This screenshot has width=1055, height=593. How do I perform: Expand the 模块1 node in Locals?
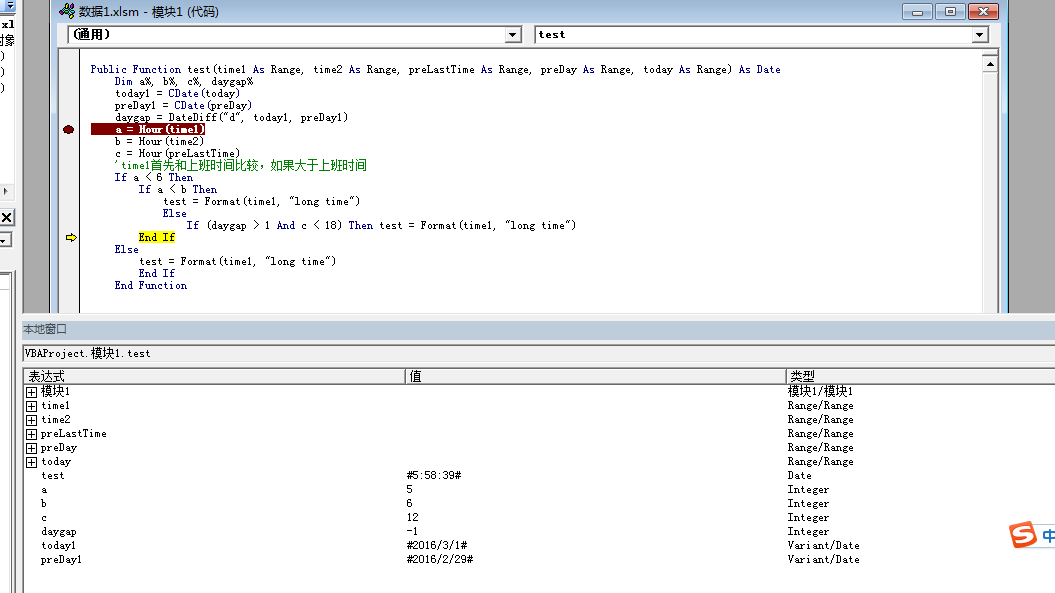[32, 392]
